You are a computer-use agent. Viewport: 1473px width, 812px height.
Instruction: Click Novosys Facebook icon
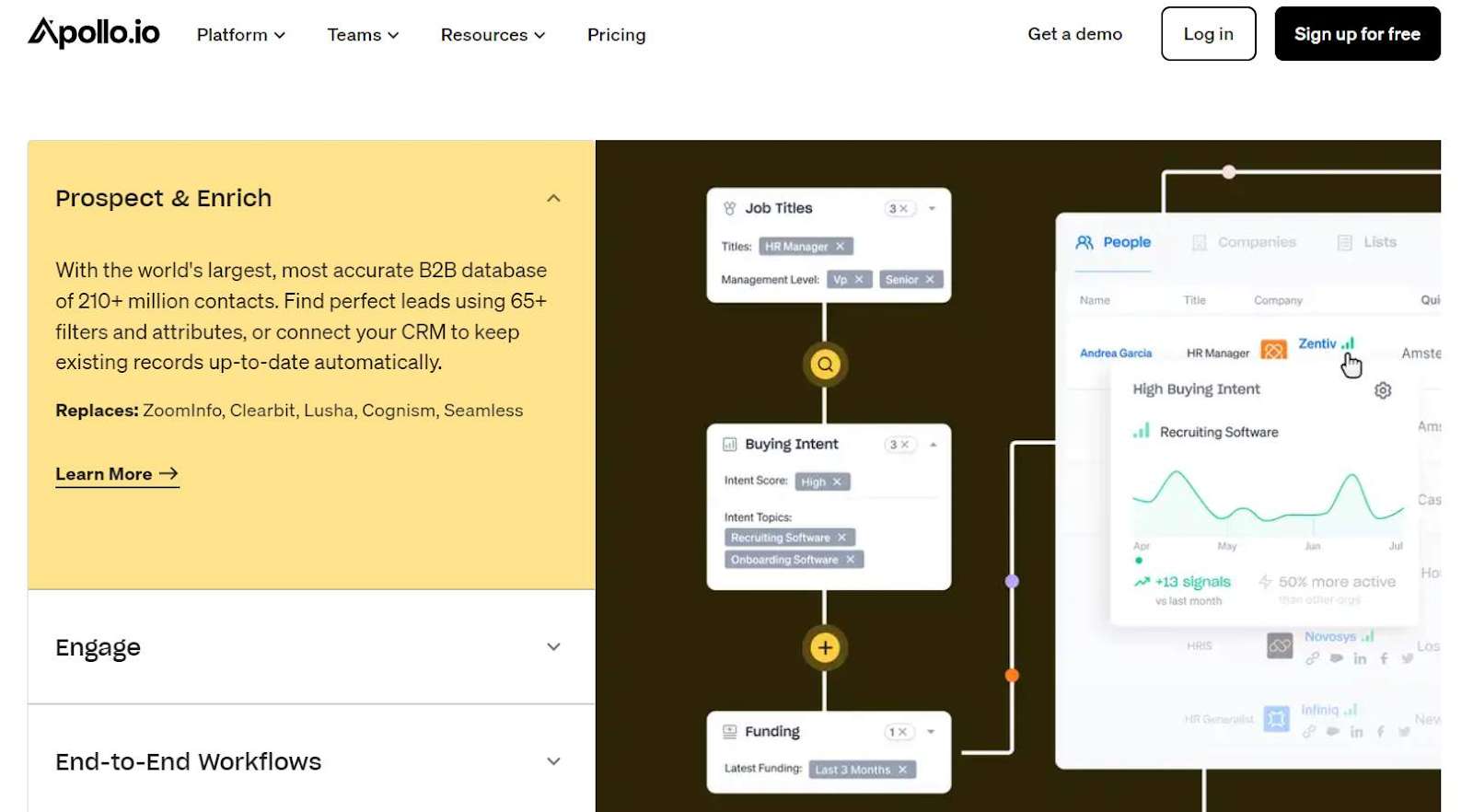pos(1384,659)
